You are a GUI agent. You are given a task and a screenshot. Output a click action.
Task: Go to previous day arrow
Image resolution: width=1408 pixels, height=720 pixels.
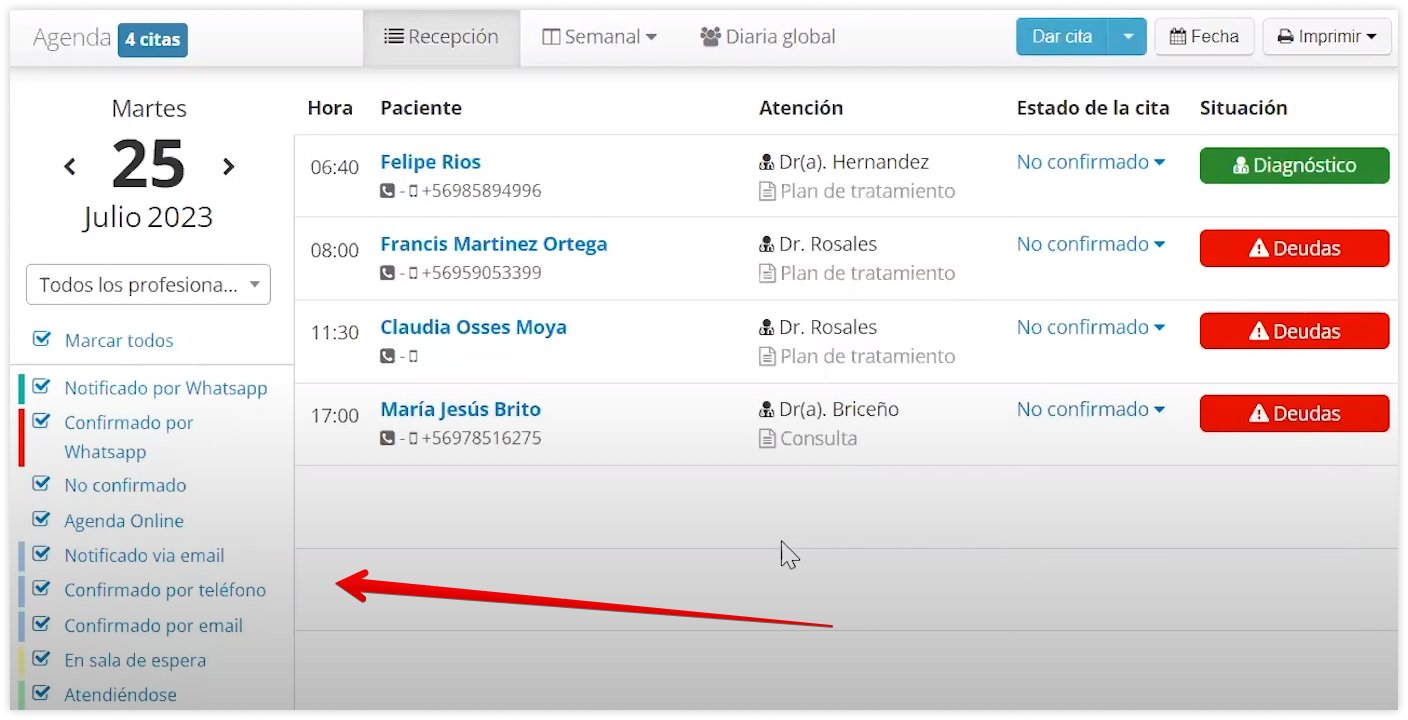pyautogui.click(x=69, y=167)
